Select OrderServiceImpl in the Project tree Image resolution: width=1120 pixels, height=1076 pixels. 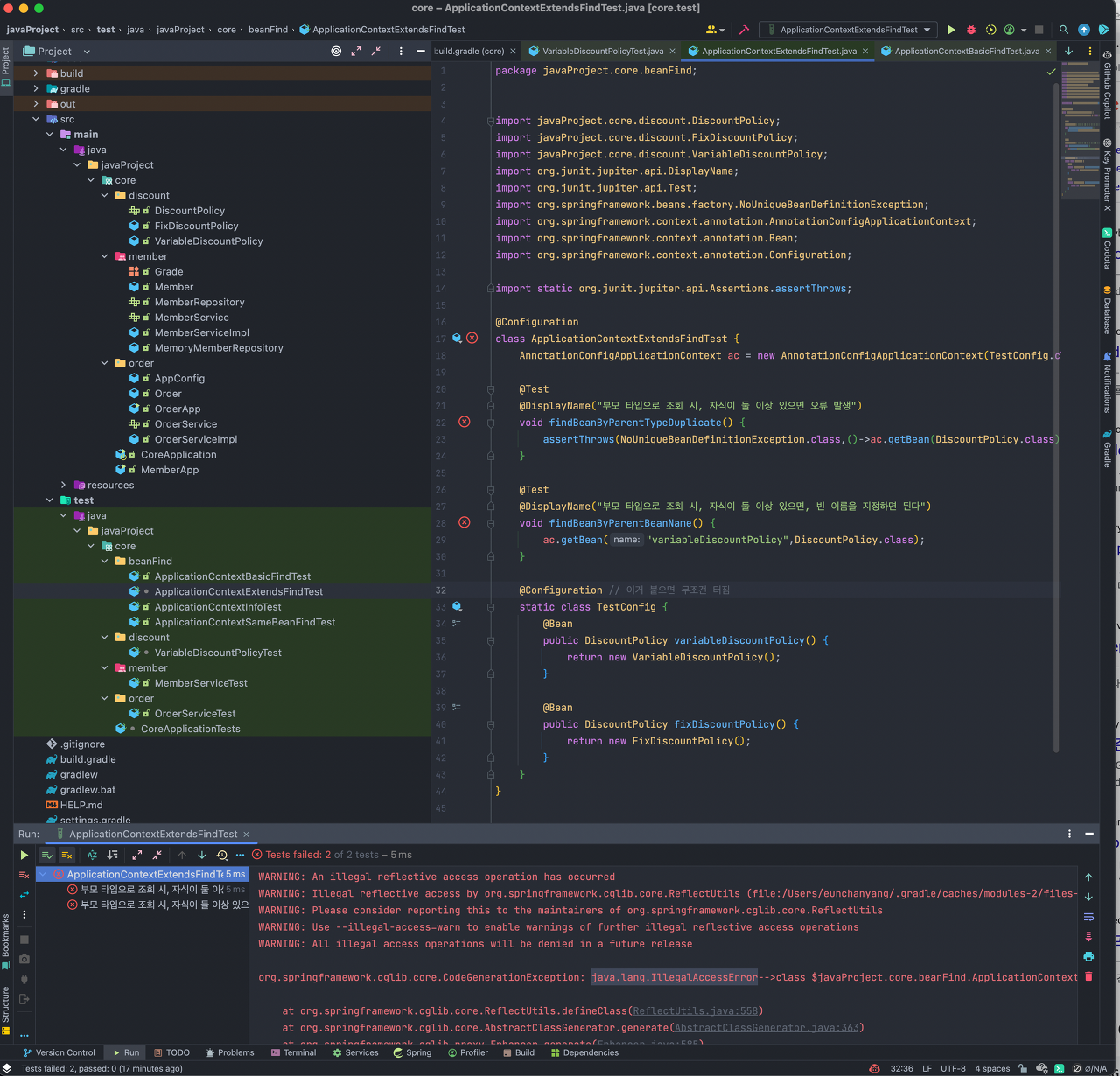click(195, 439)
